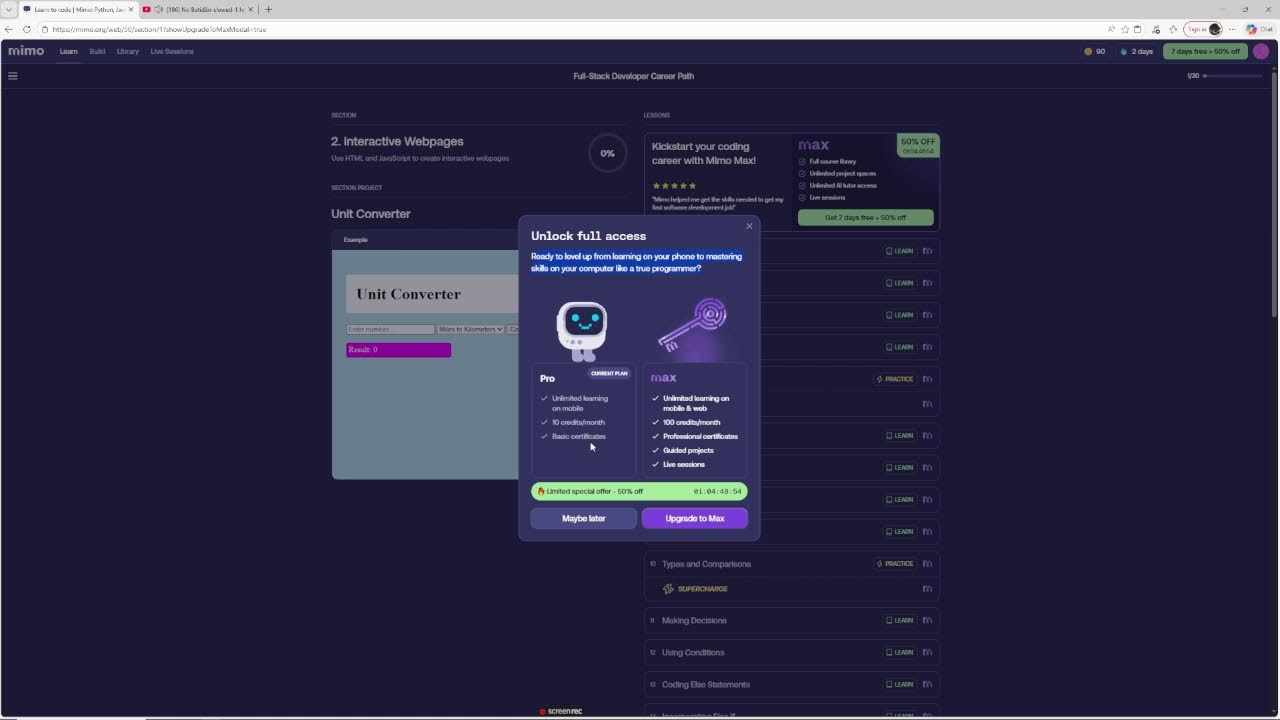Click the coin icon showing 90
1280x720 pixels.
[1088, 51]
